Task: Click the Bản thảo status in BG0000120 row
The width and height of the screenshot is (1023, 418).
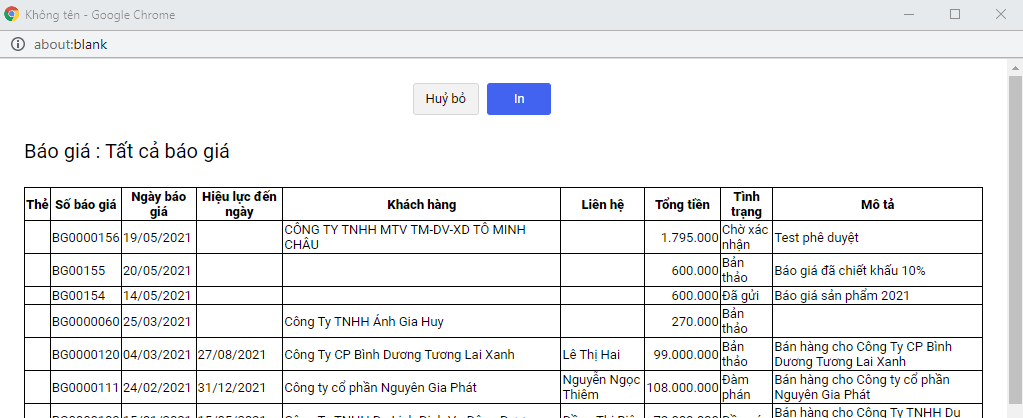Action: pyautogui.click(x=735, y=354)
